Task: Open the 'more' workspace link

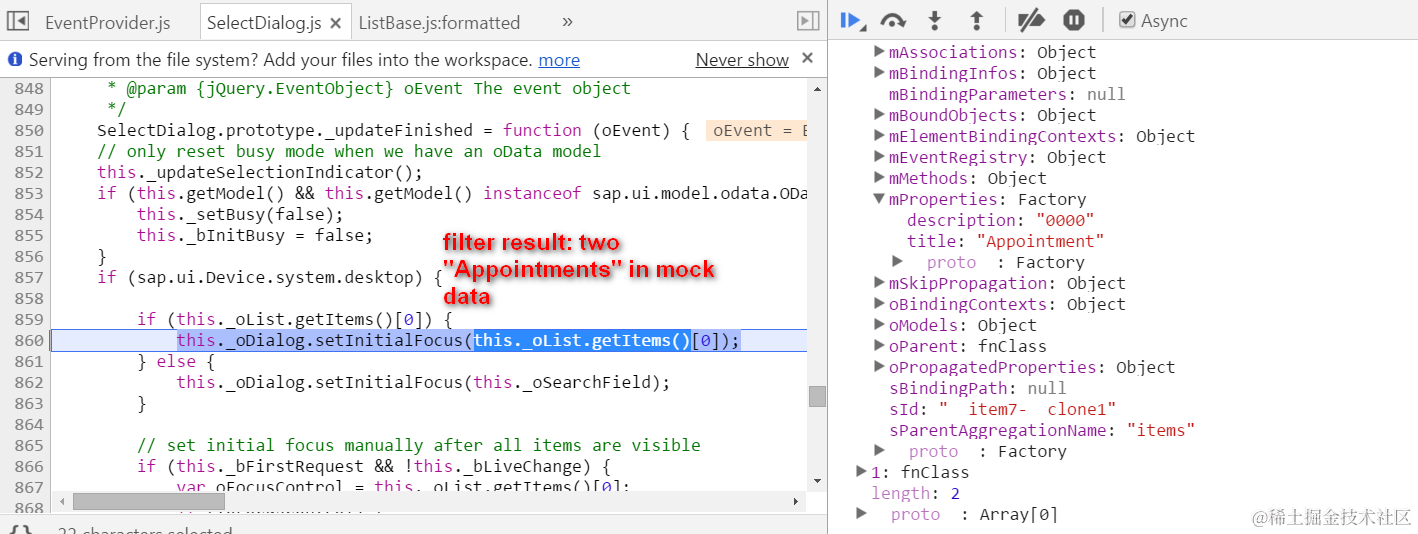Action: click(x=559, y=60)
